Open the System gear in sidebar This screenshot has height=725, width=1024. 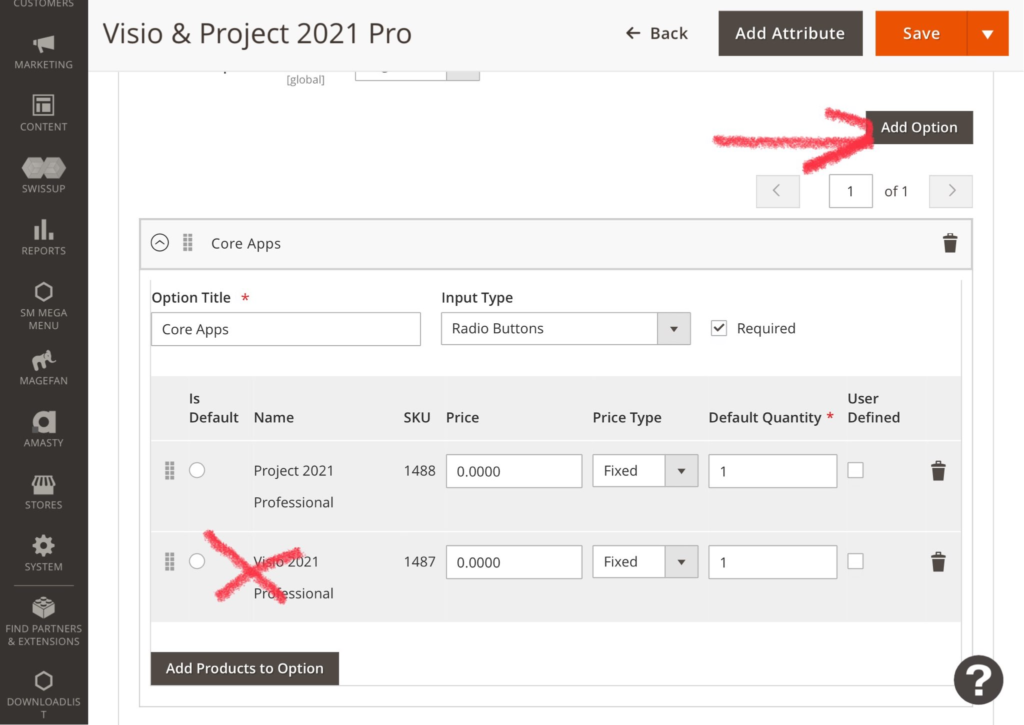pyautogui.click(x=43, y=553)
